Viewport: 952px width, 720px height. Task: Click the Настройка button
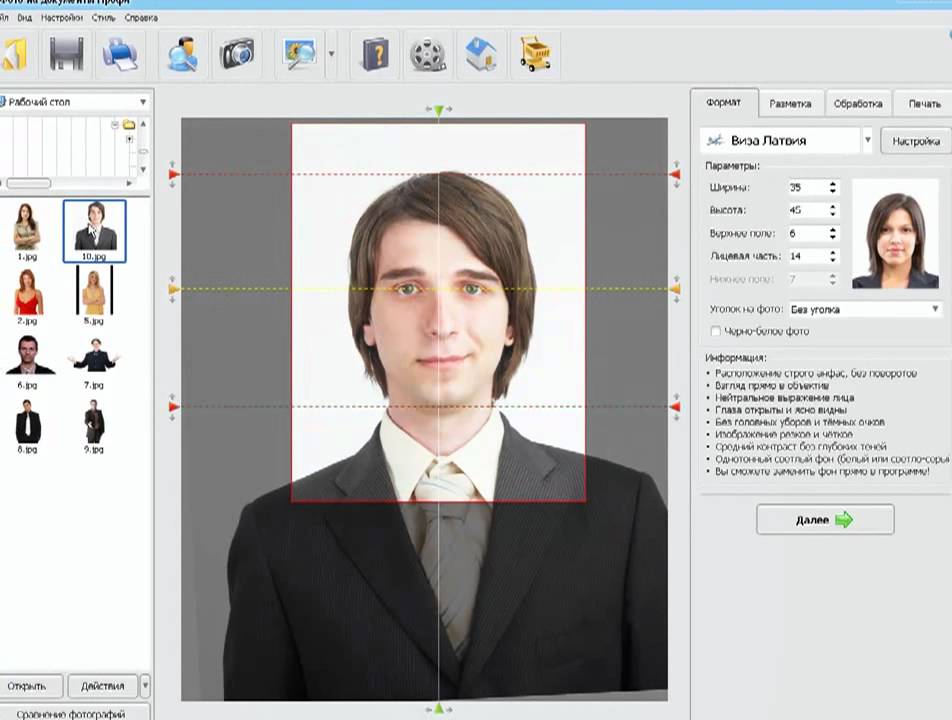click(916, 142)
